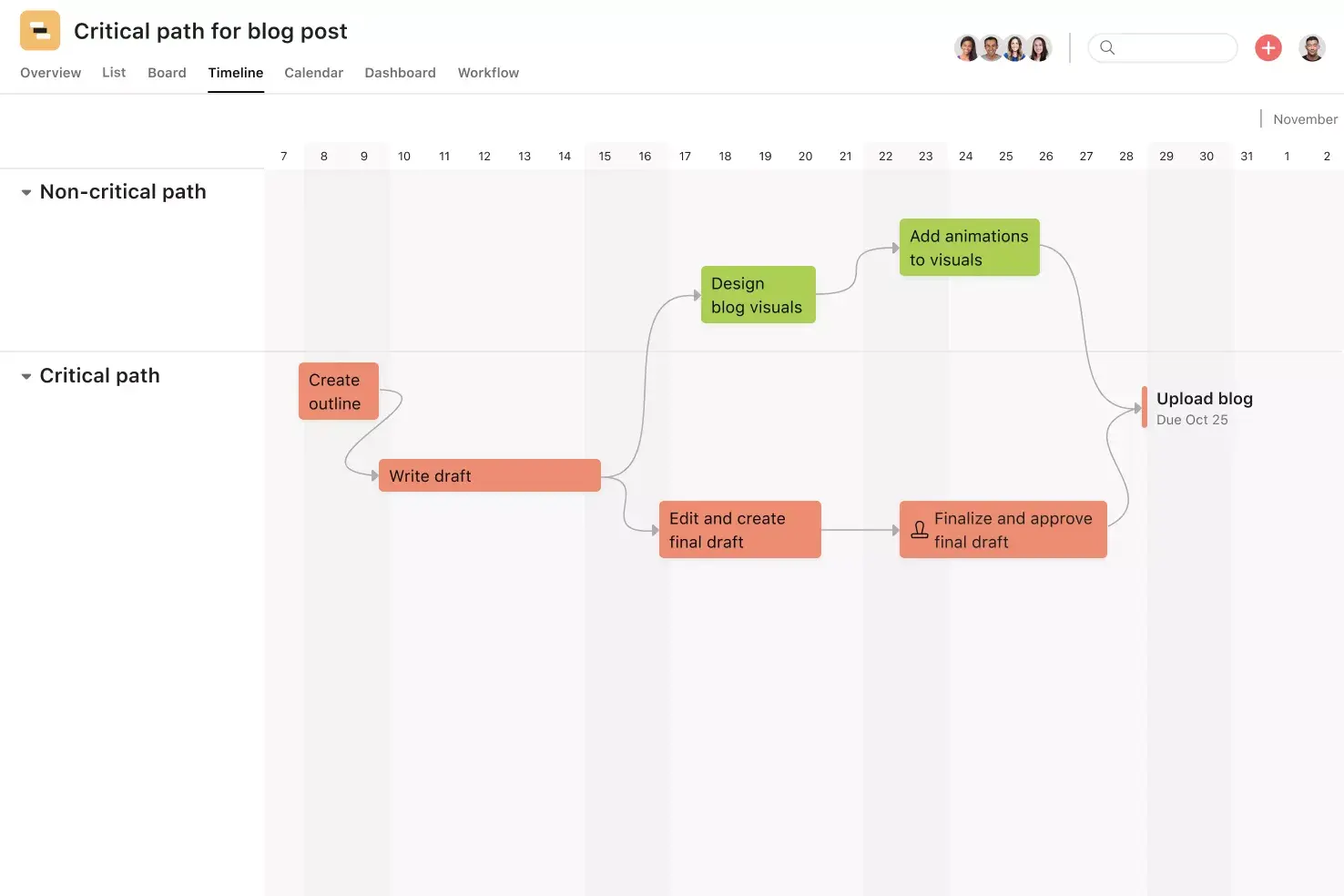
Task: Go to the Workflow tab
Action: tap(488, 73)
